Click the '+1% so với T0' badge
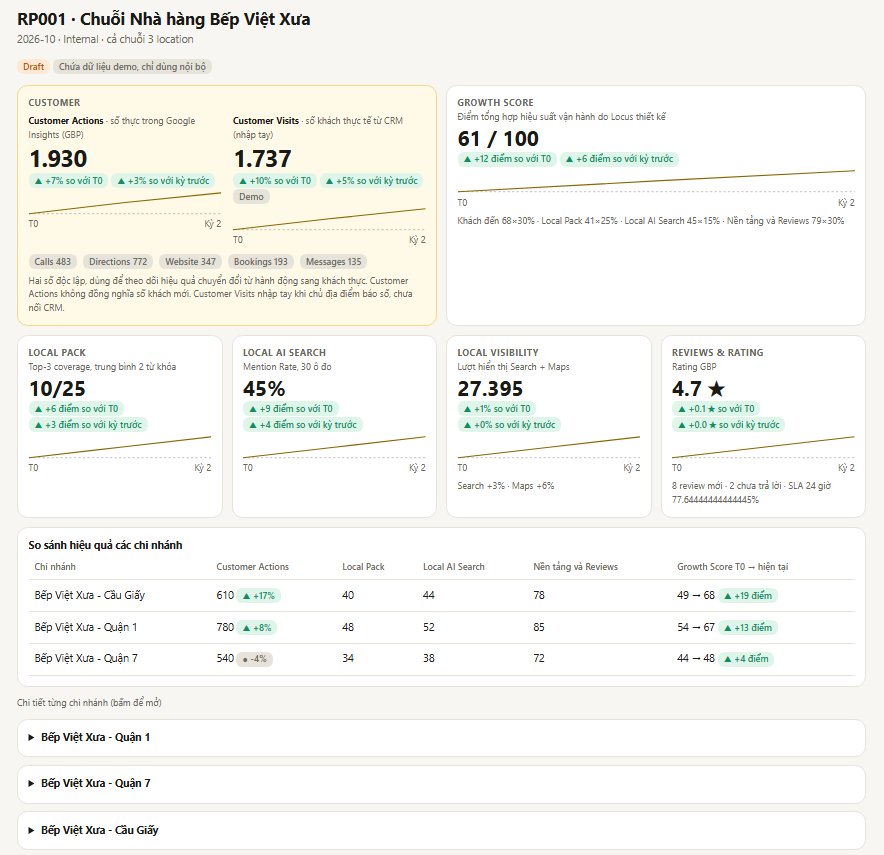884x855 pixels. click(x=497, y=409)
